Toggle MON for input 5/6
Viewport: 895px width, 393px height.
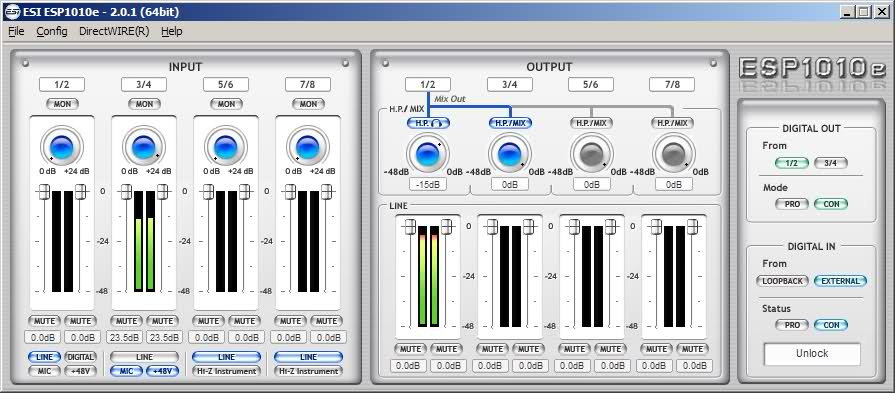click(227, 104)
